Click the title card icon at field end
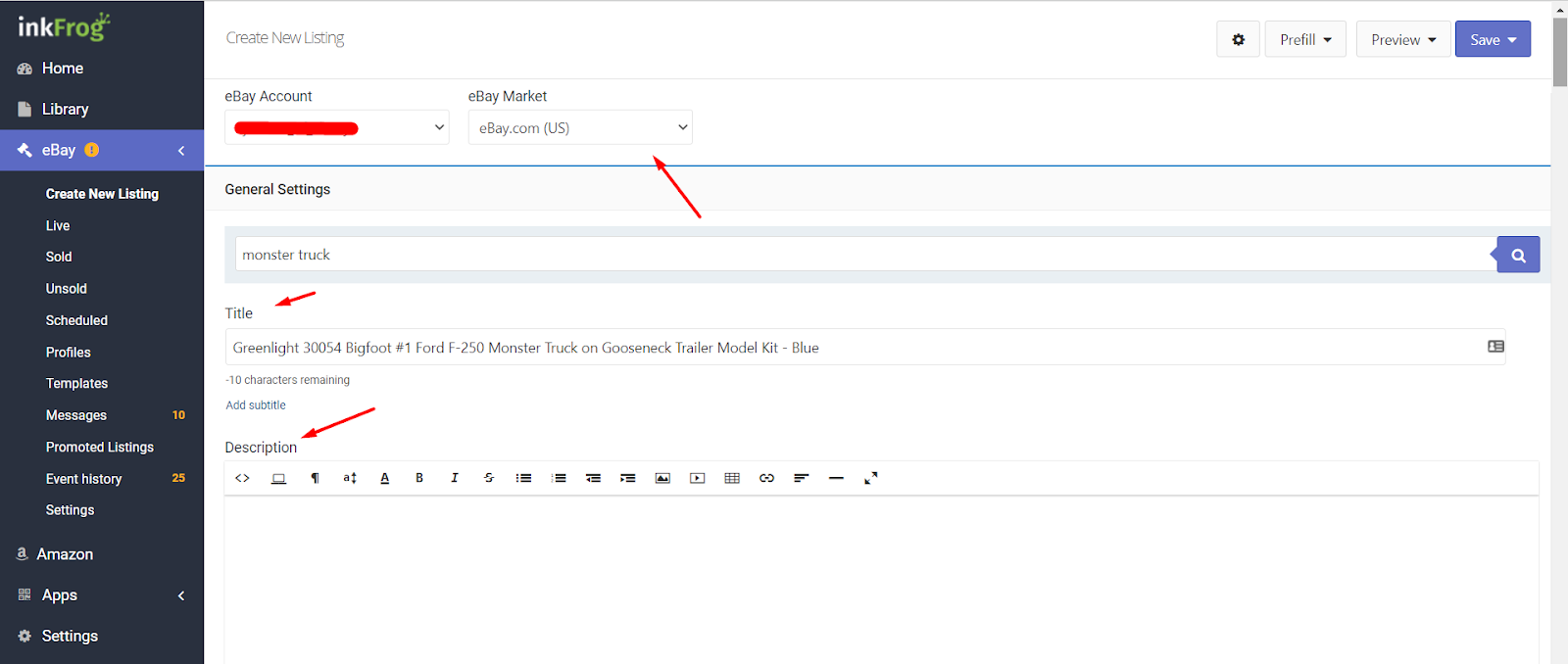 [x=1495, y=347]
